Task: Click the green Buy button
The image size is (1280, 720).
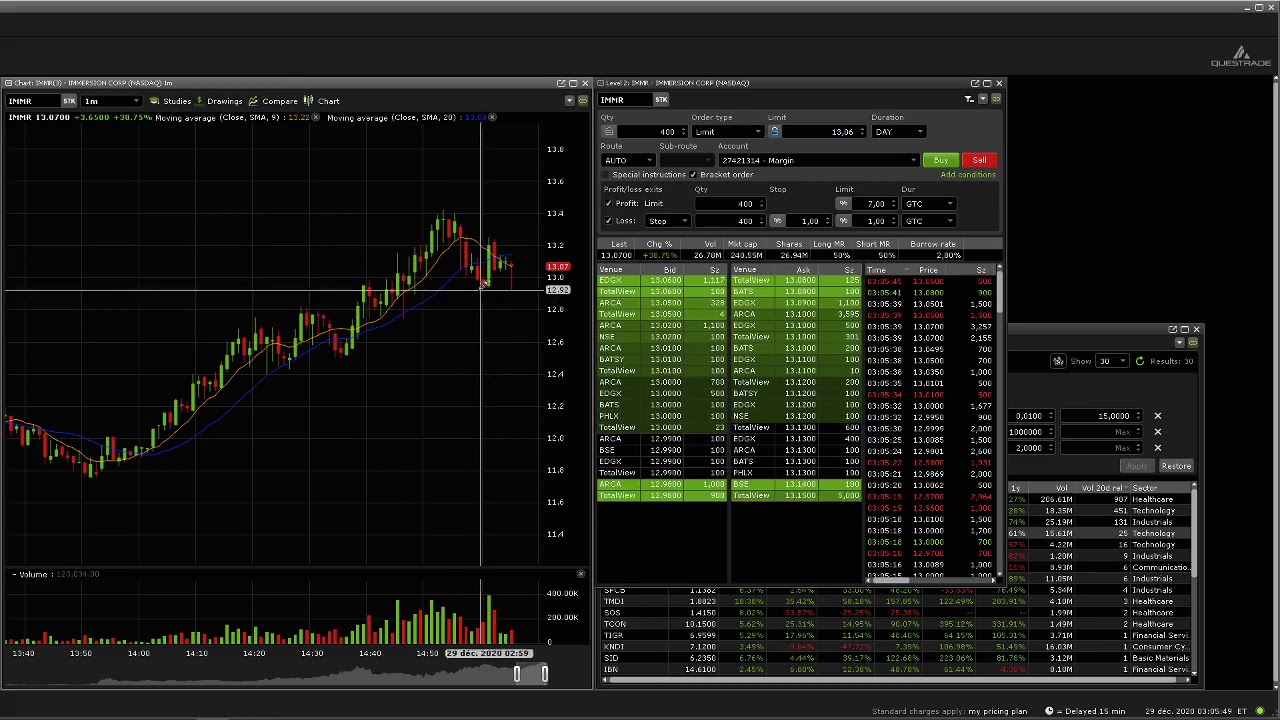Action: point(941,160)
